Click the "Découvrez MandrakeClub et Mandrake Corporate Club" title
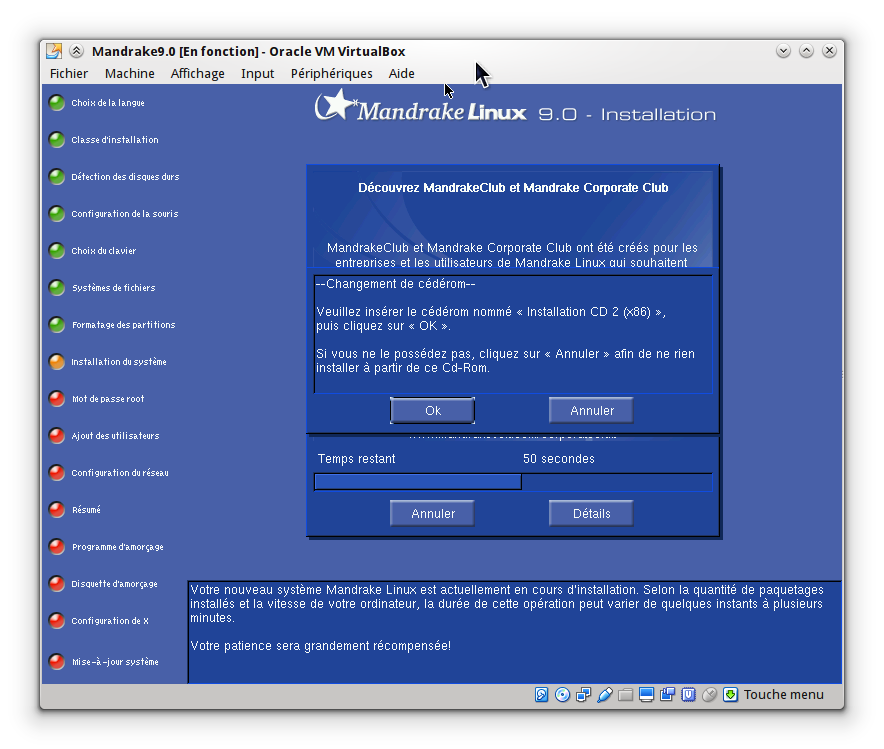This screenshot has width=884, height=749. coord(513,188)
